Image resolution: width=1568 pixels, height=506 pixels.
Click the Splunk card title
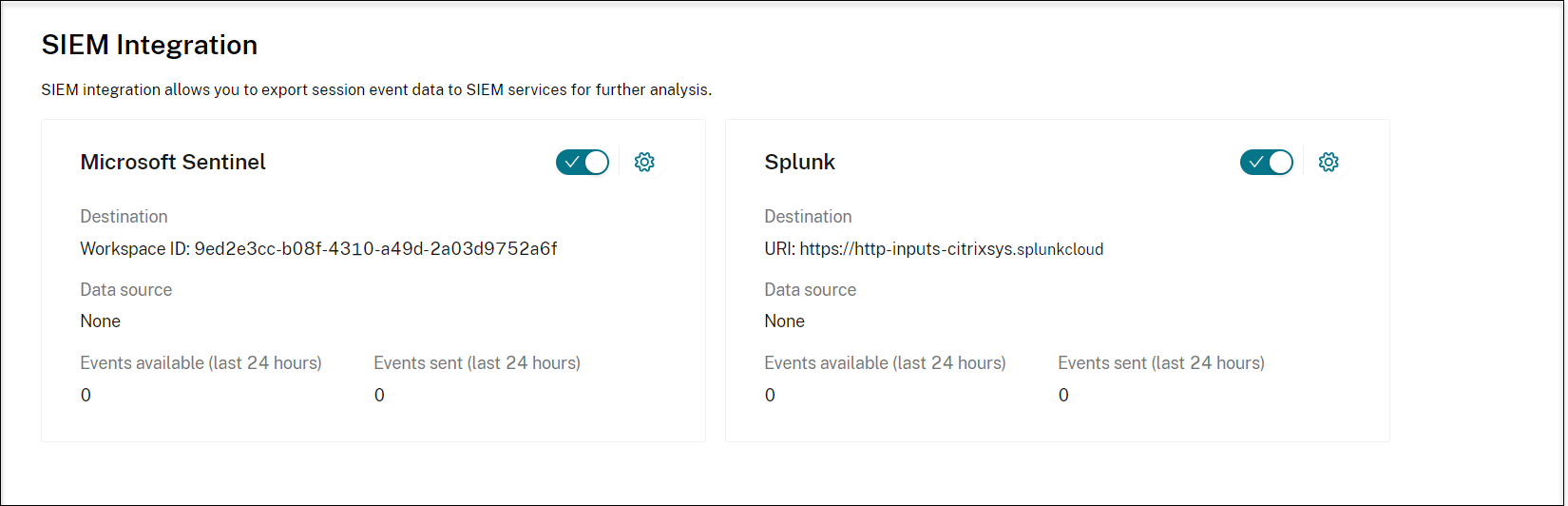pyautogui.click(x=799, y=163)
